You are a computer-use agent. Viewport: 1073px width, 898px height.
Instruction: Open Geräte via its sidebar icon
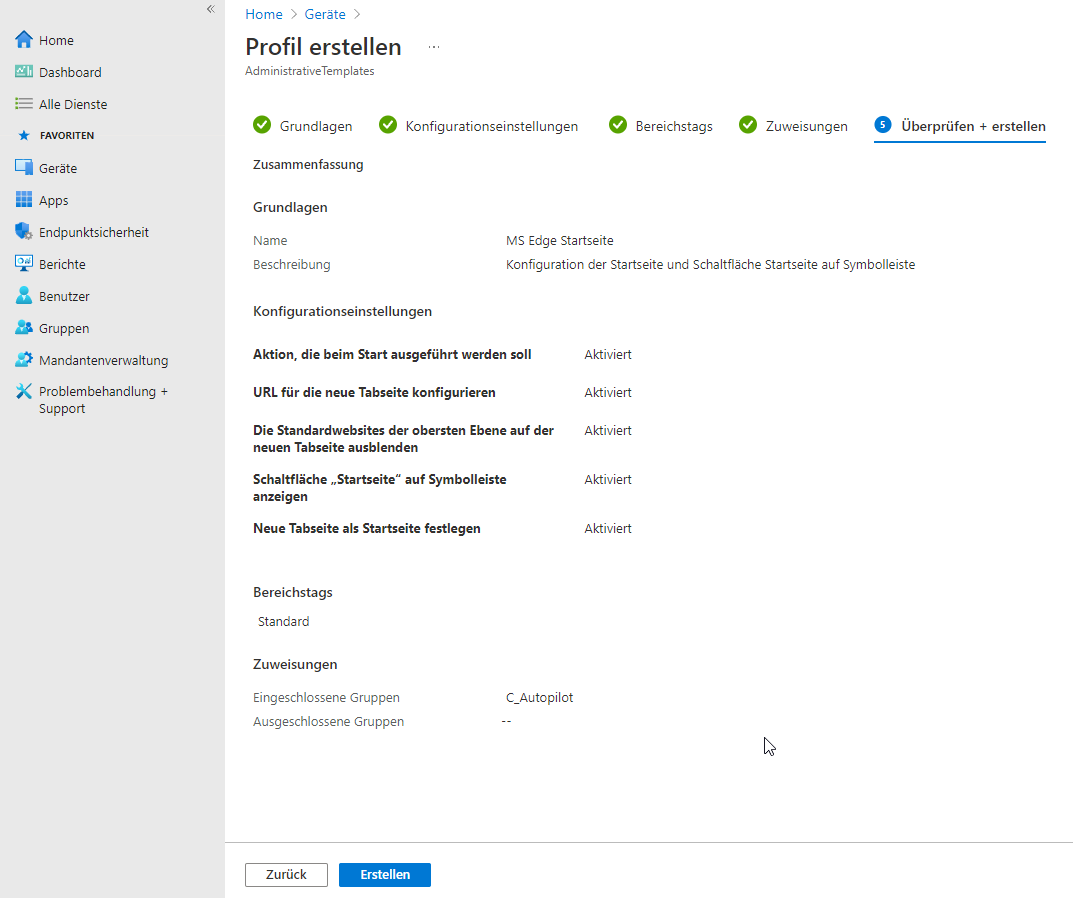tap(24, 168)
